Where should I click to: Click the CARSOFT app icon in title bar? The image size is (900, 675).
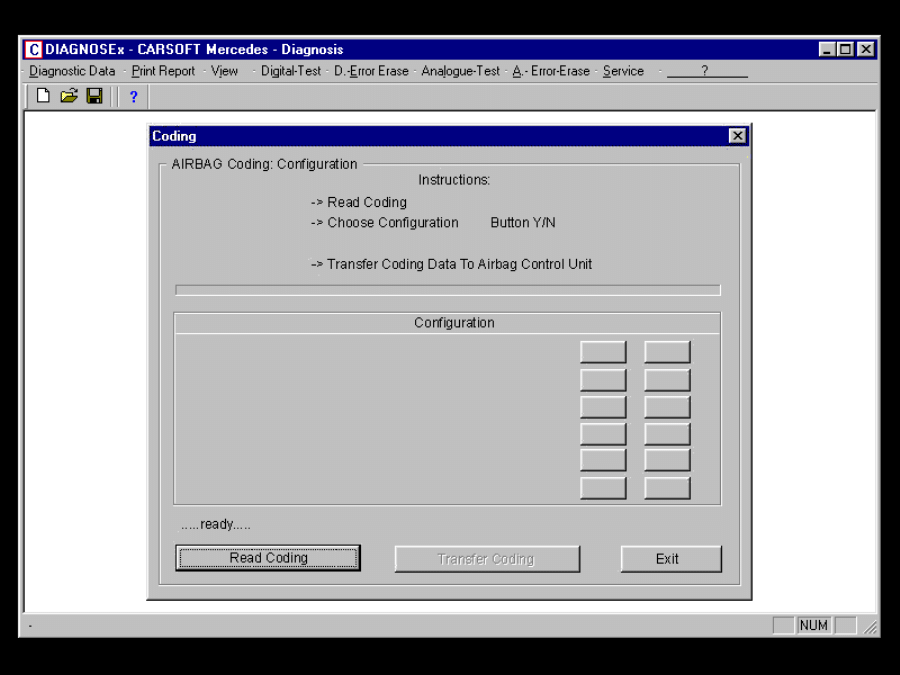pyautogui.click(x=33, y=49)
